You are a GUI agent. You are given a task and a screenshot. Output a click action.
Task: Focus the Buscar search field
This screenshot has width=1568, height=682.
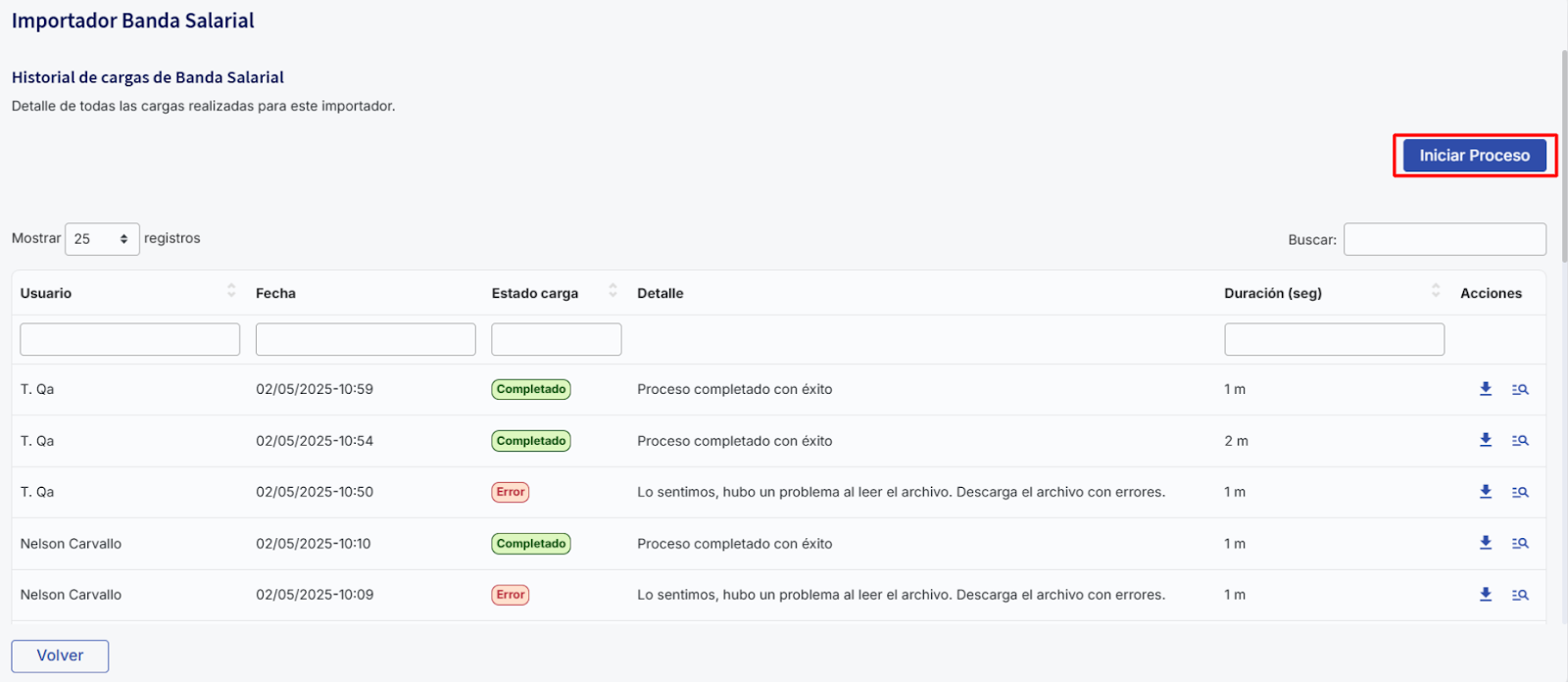1445,239
